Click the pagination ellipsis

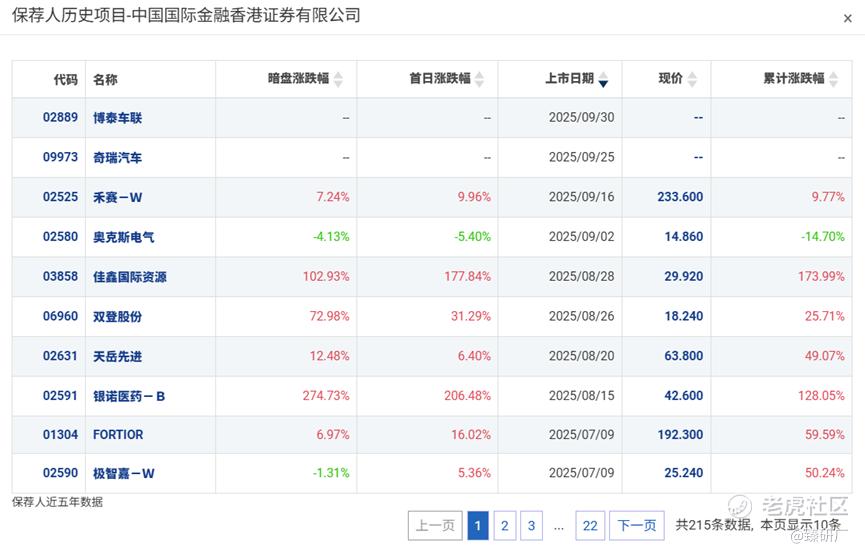coord(559,527)
